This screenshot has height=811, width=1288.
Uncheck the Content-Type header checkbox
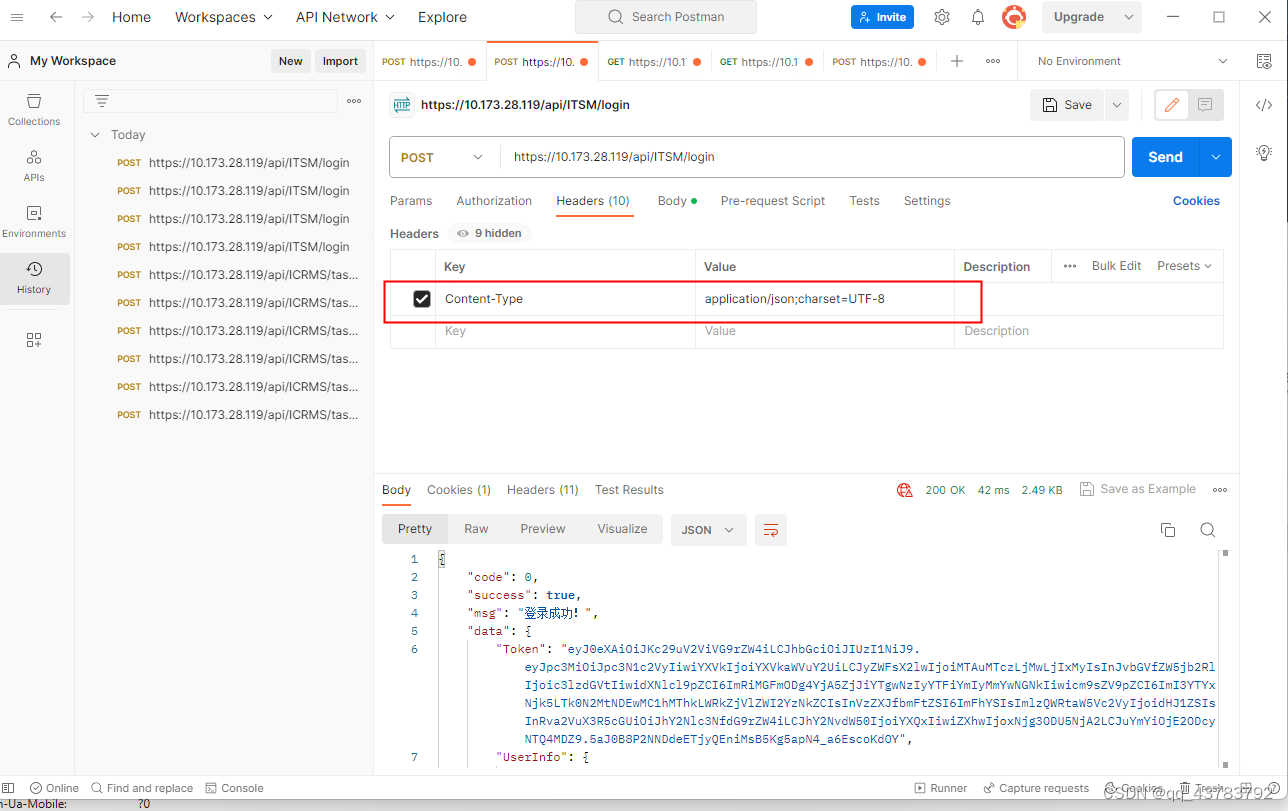tap(421, 298)
